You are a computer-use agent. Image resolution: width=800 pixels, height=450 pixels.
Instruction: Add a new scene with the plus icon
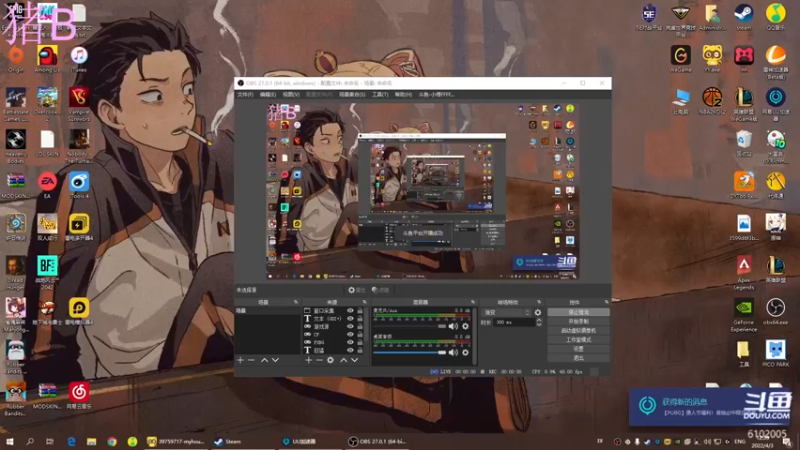pyautogui.click(x=240, y=360)
